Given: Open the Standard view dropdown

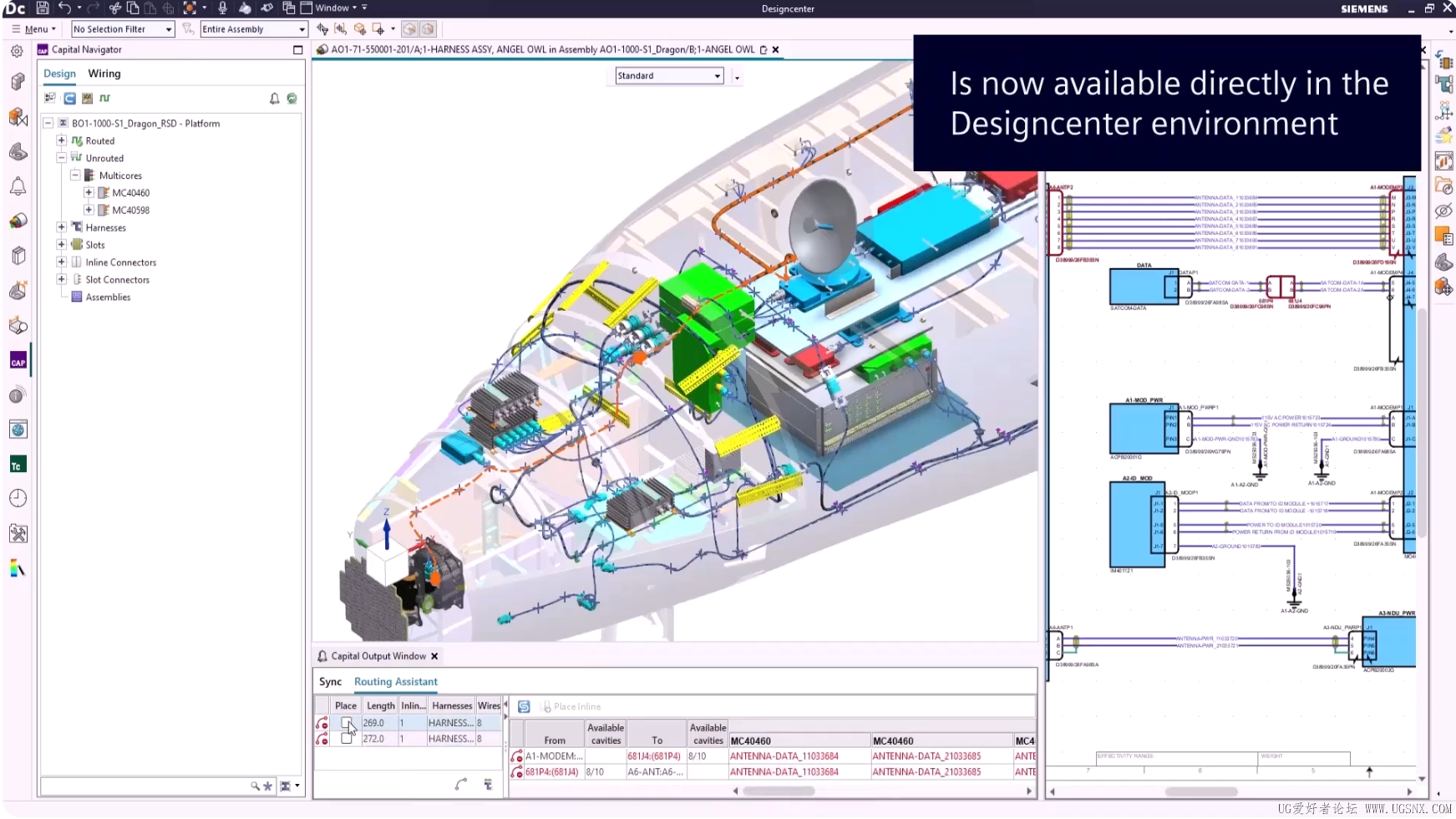Looking at the screenshot, I should [669, 76].
